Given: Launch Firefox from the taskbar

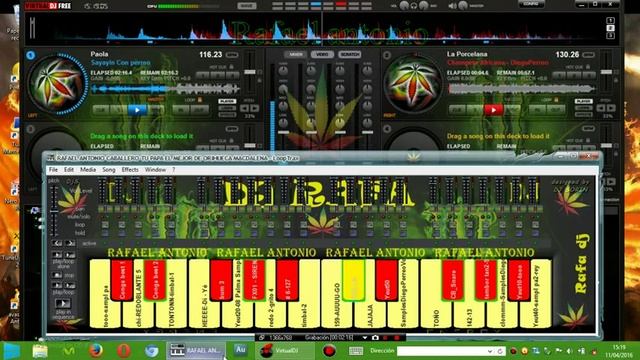Looking at the screenshot, I should pos(96,351).
